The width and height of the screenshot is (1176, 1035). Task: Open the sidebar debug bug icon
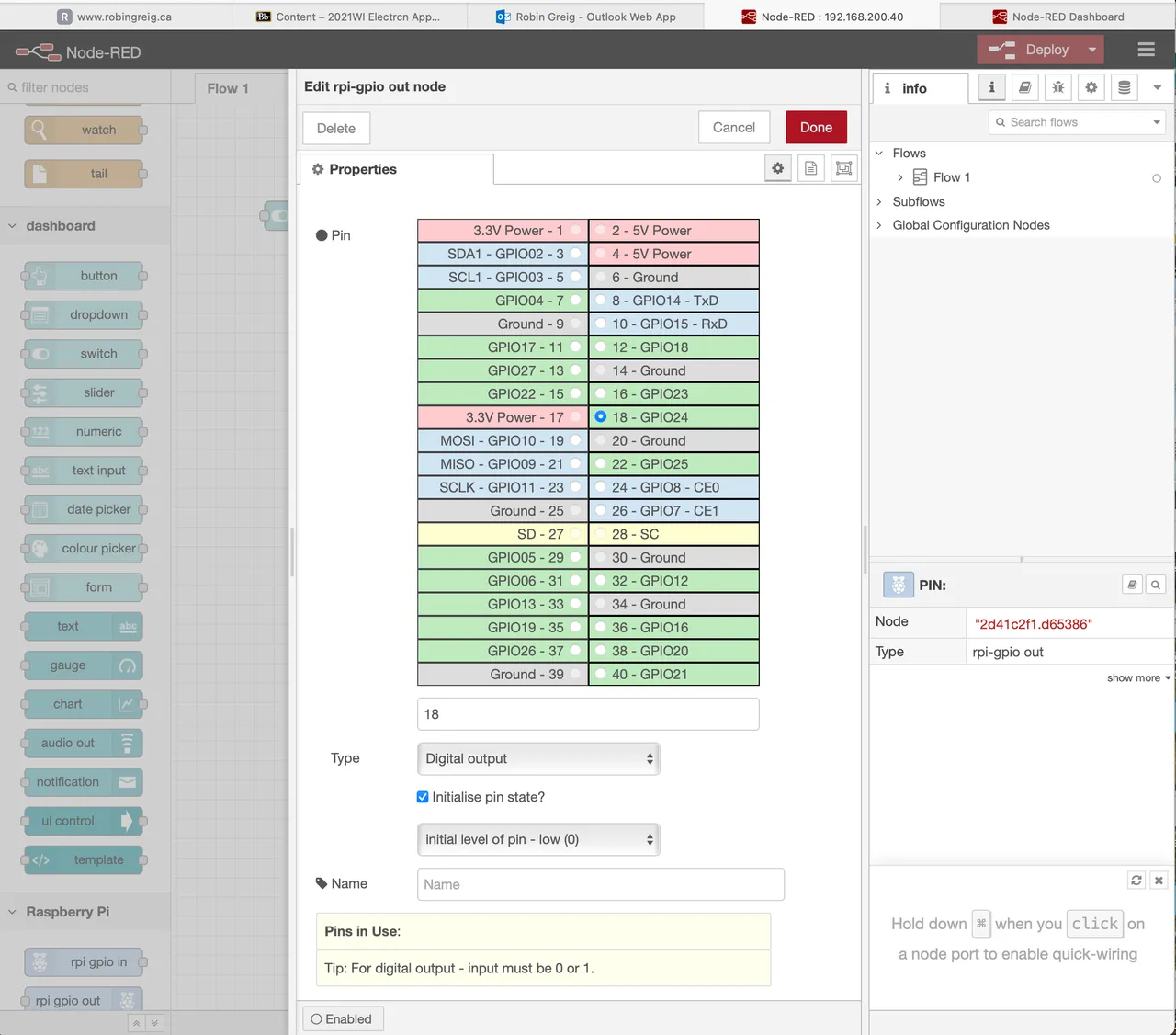(x=1057, y=87)
